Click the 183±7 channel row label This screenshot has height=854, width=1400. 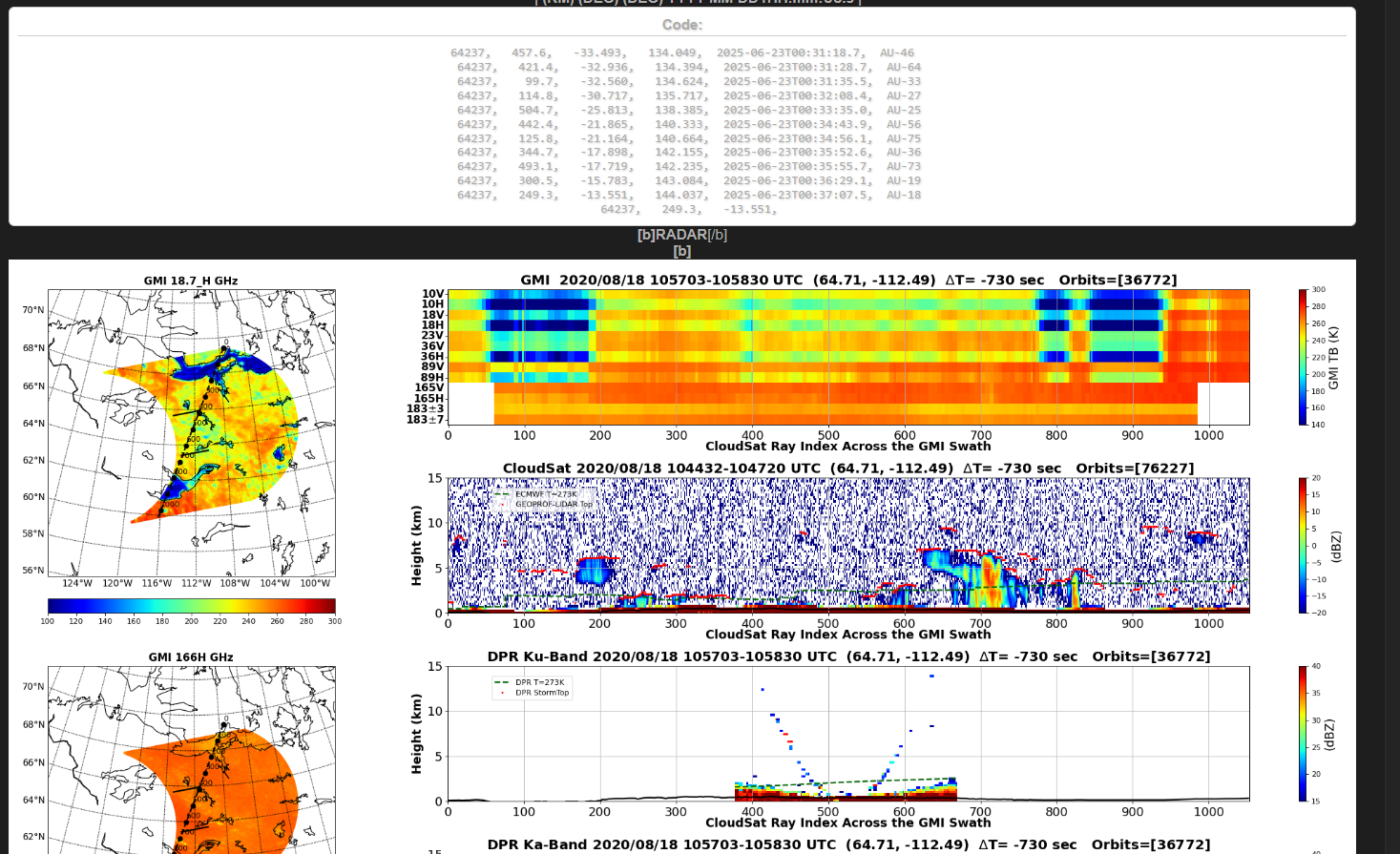[x=425, y=419]
